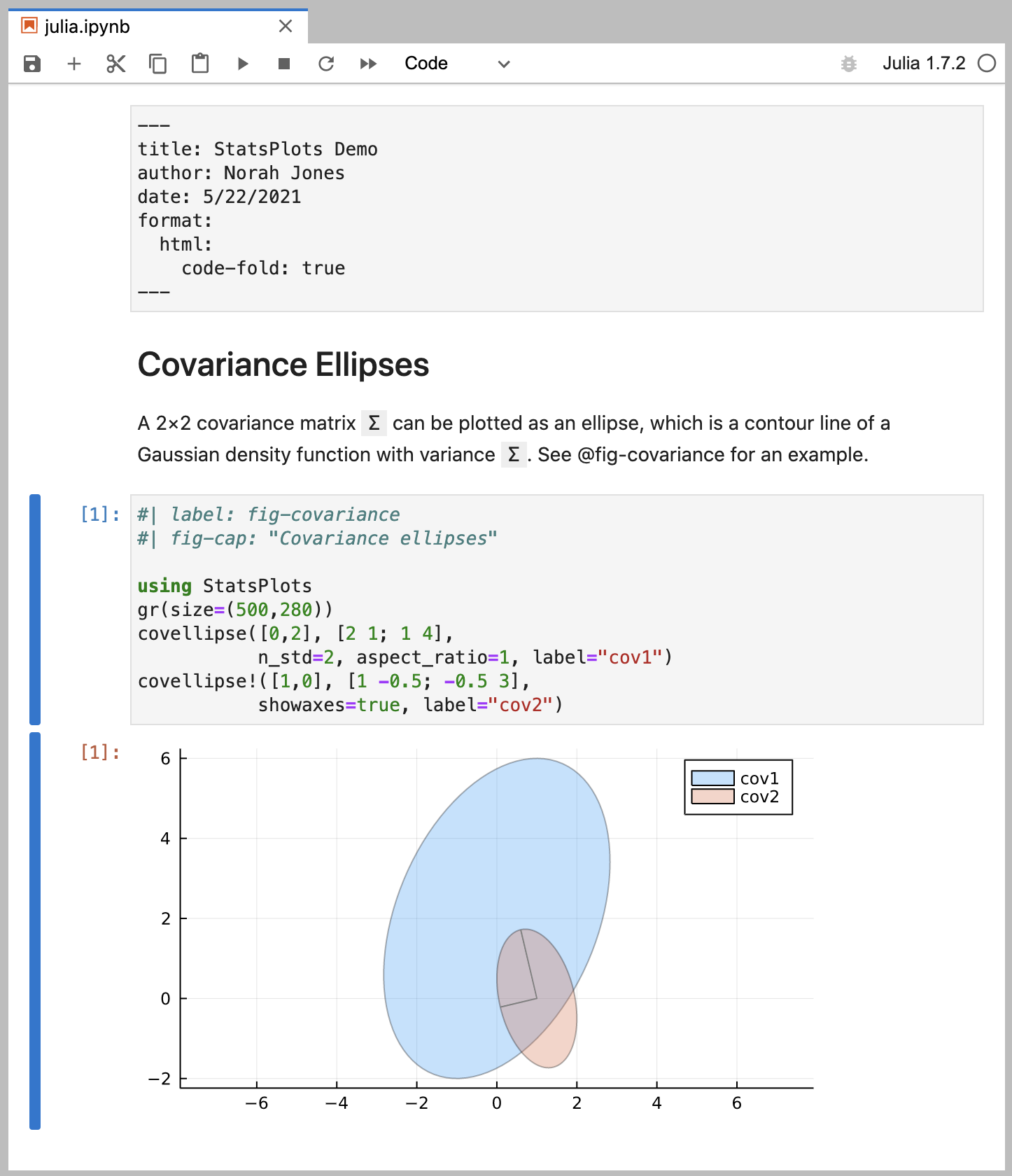This screenshot has width=1012, height=1176.
Task: Run all cells with fast-forward button
Action: click(368, 63)
